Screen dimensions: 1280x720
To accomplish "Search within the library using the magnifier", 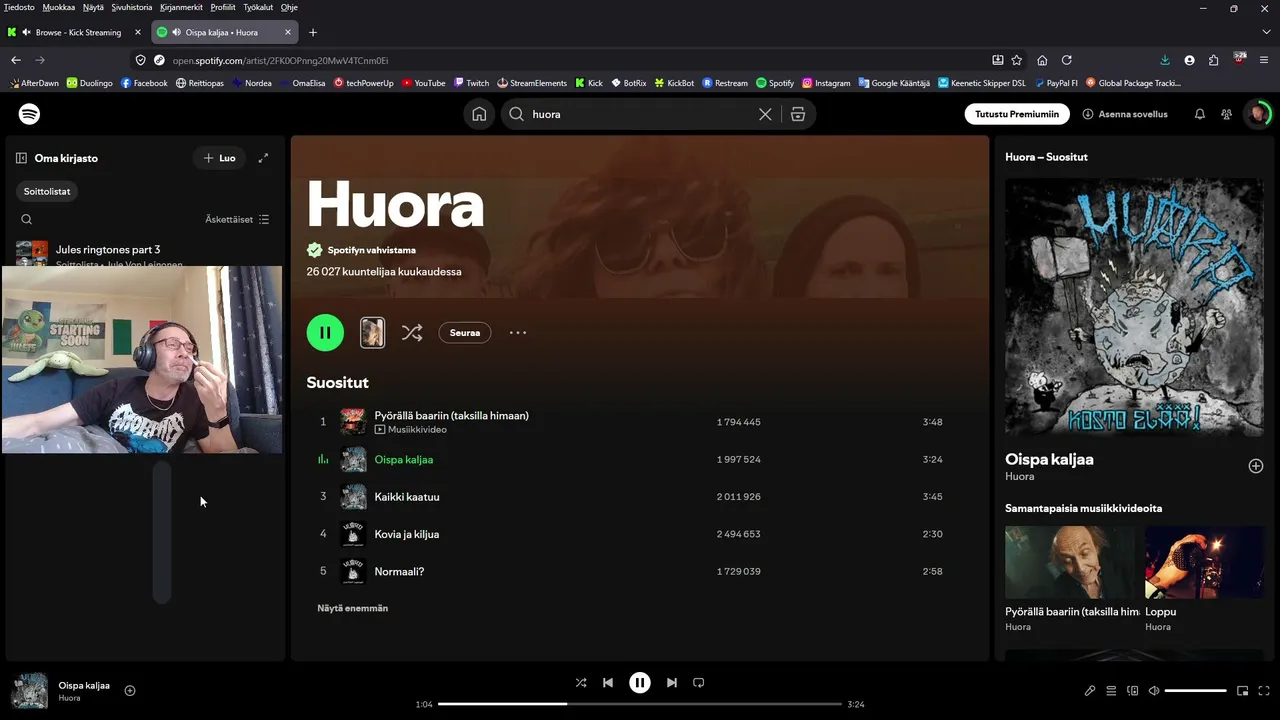I will [27, 219].
